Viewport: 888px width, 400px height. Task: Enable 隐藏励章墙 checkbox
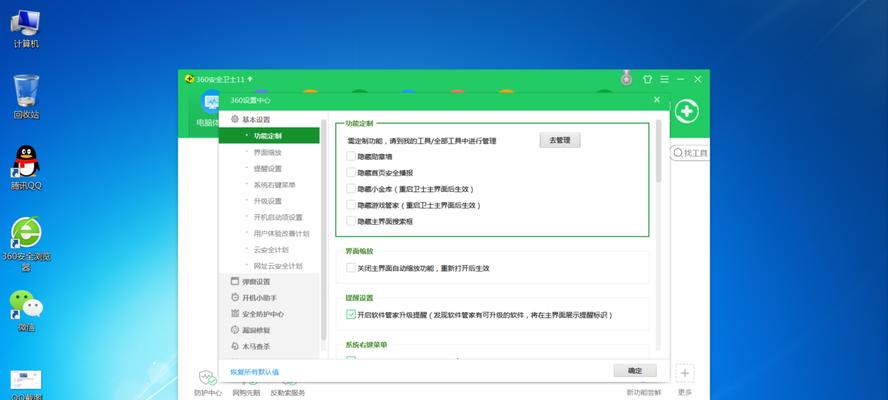click(x=351, y=156)
